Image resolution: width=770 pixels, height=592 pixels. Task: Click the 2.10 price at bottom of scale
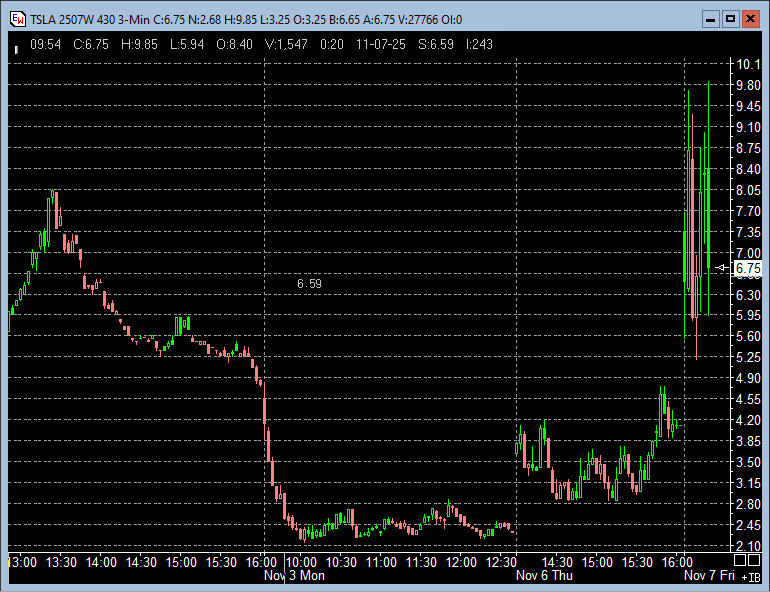[x=748, y=546]
